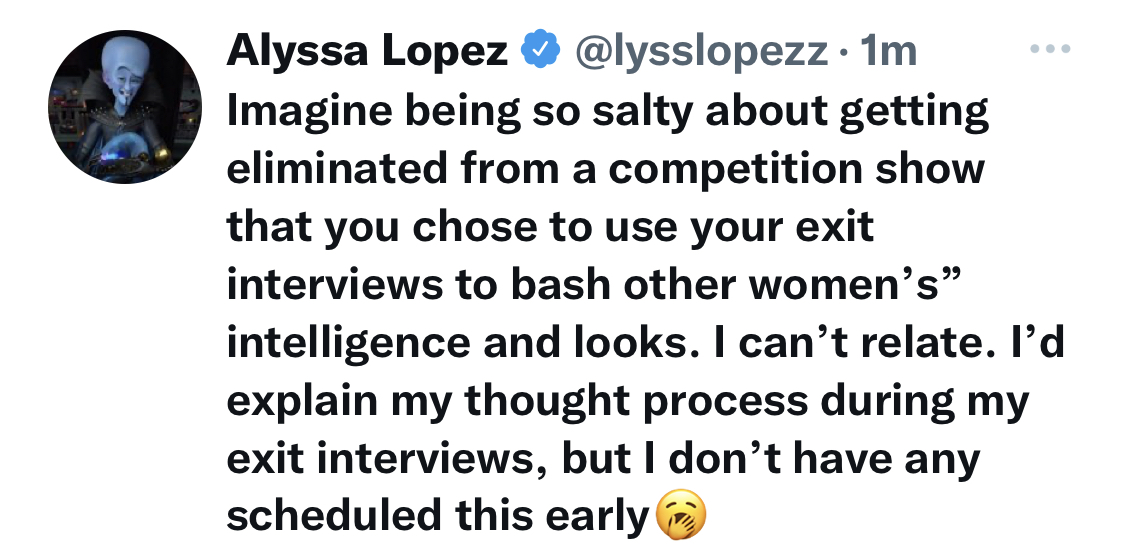
Task: Open Alyssa Lopez's profile picture
Action: [x=125, y=107]
